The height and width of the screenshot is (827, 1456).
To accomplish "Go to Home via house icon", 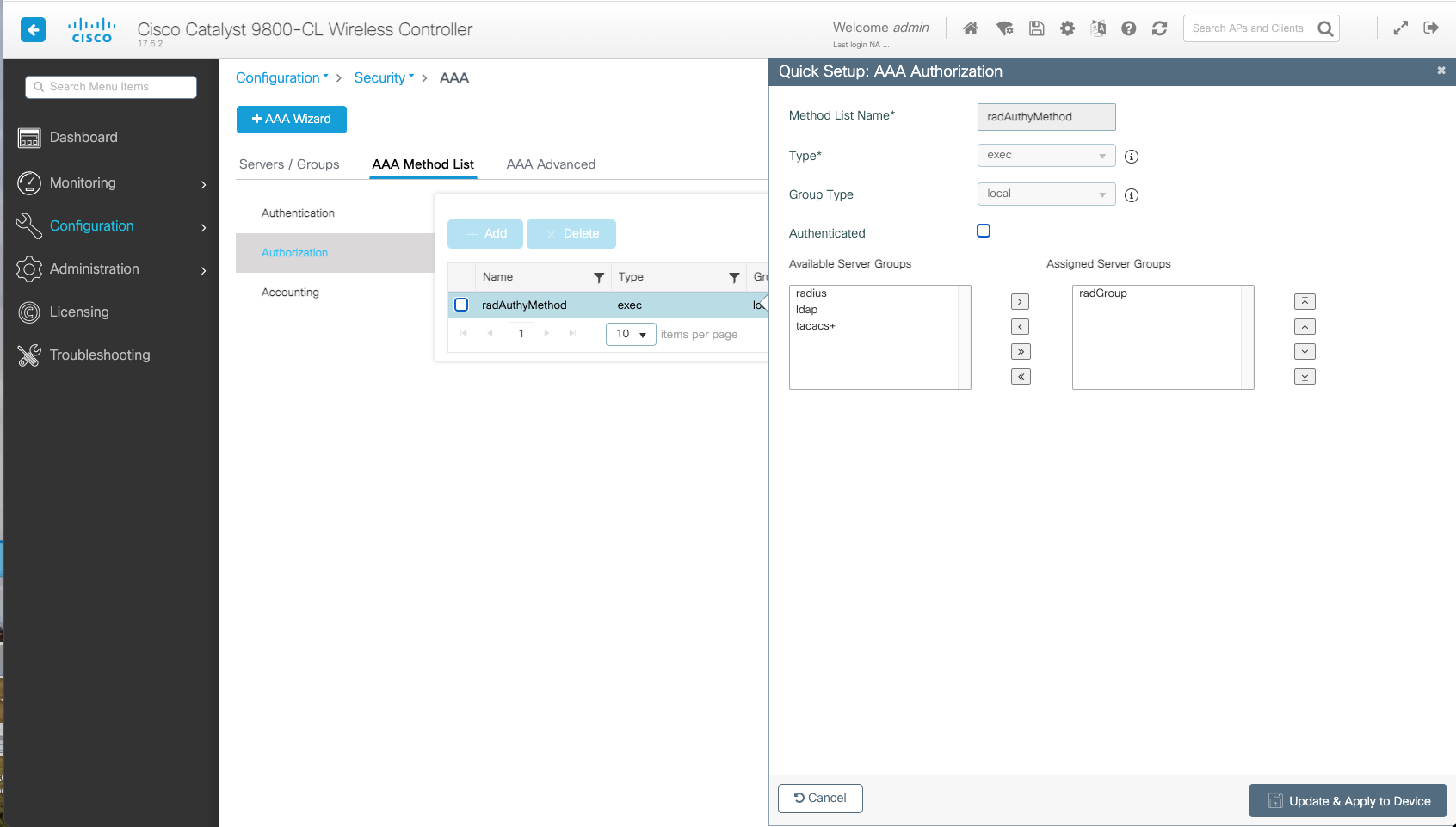I will click(x=971, y=28).
